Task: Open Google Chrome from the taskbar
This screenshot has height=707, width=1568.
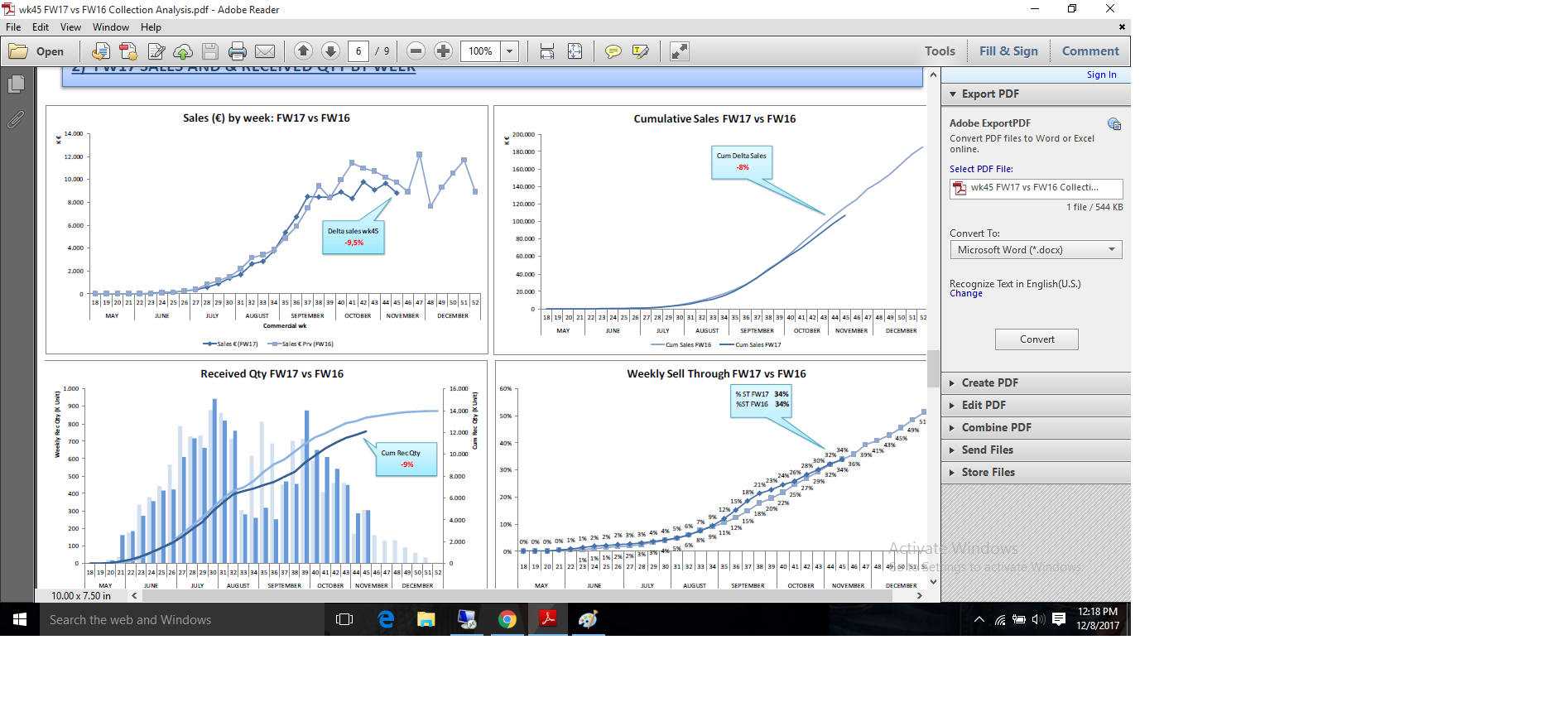Action: tap(507, 619)
